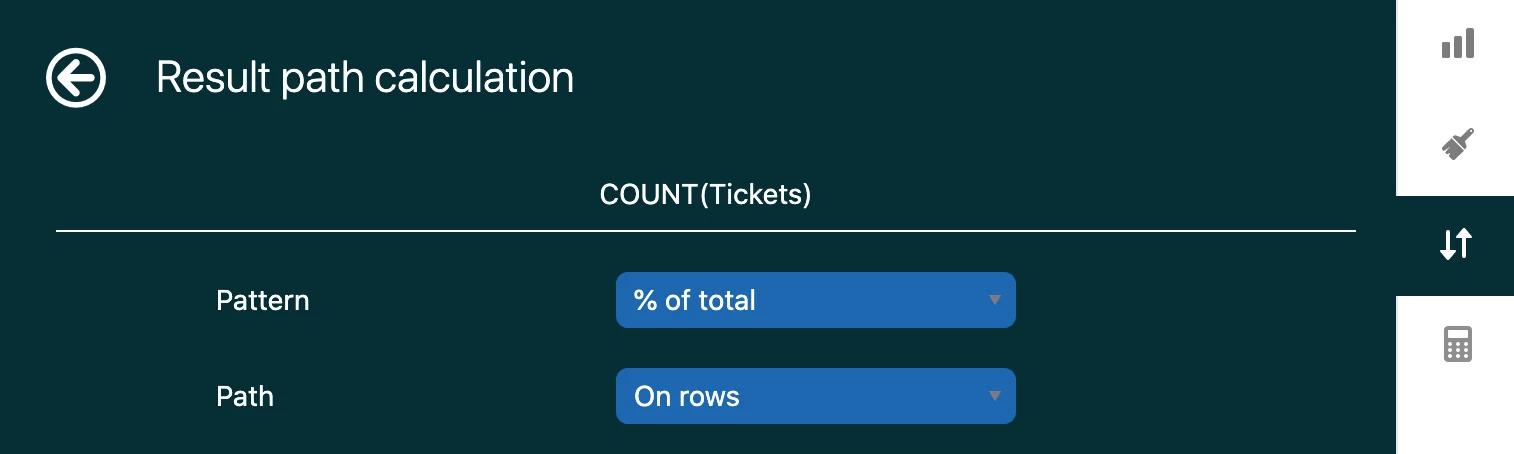Click the word "Result" in the heading
Viewport: 1514px width, 454px height.
coord(213,78)
